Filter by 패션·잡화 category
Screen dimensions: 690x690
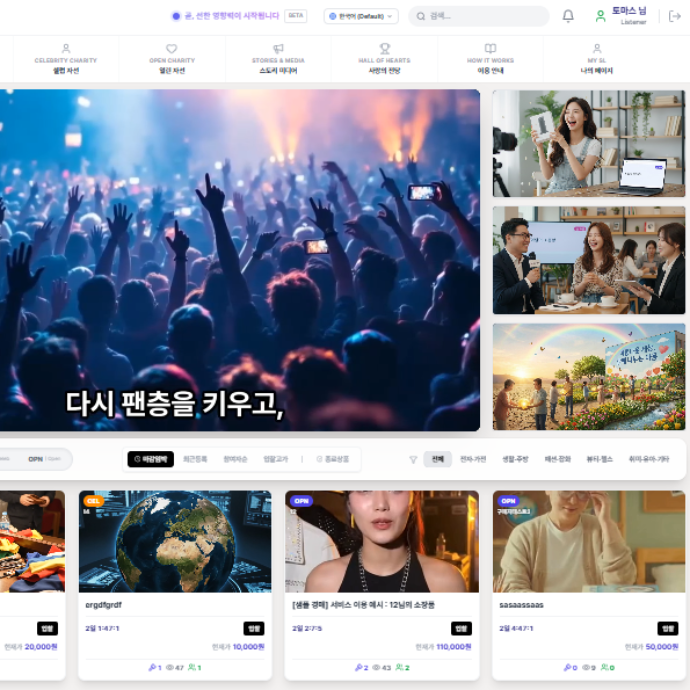558,459
